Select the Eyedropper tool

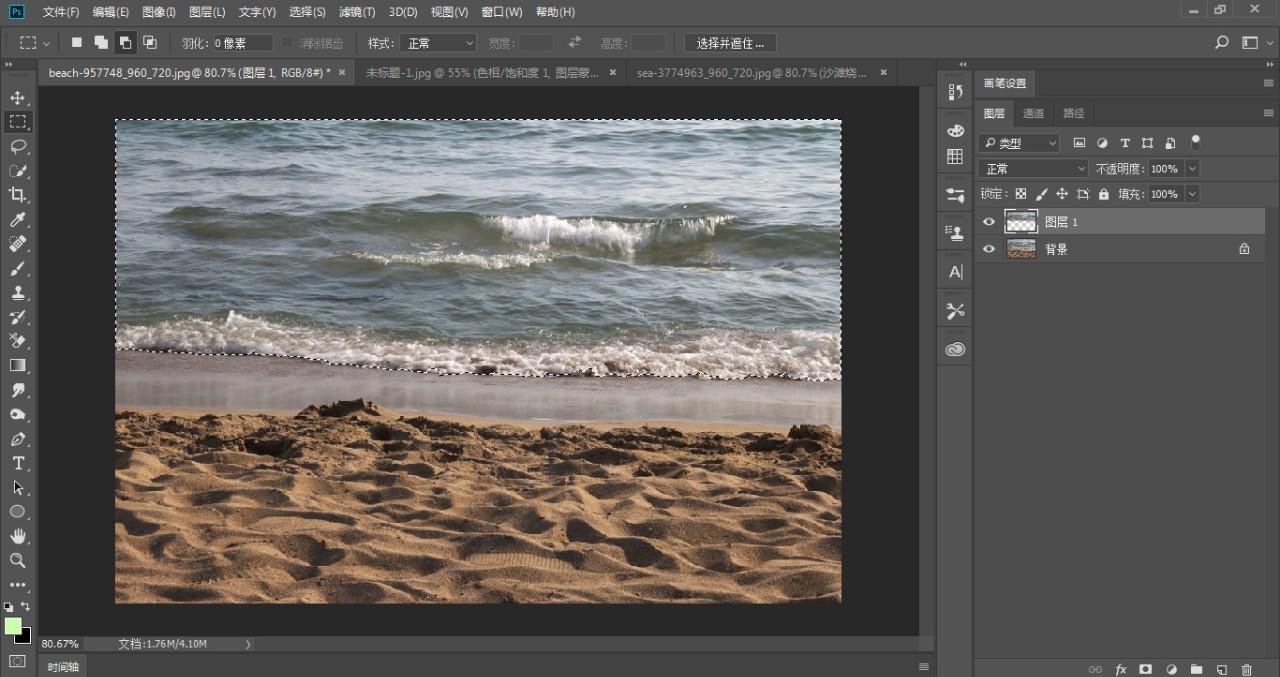point(18,220)
